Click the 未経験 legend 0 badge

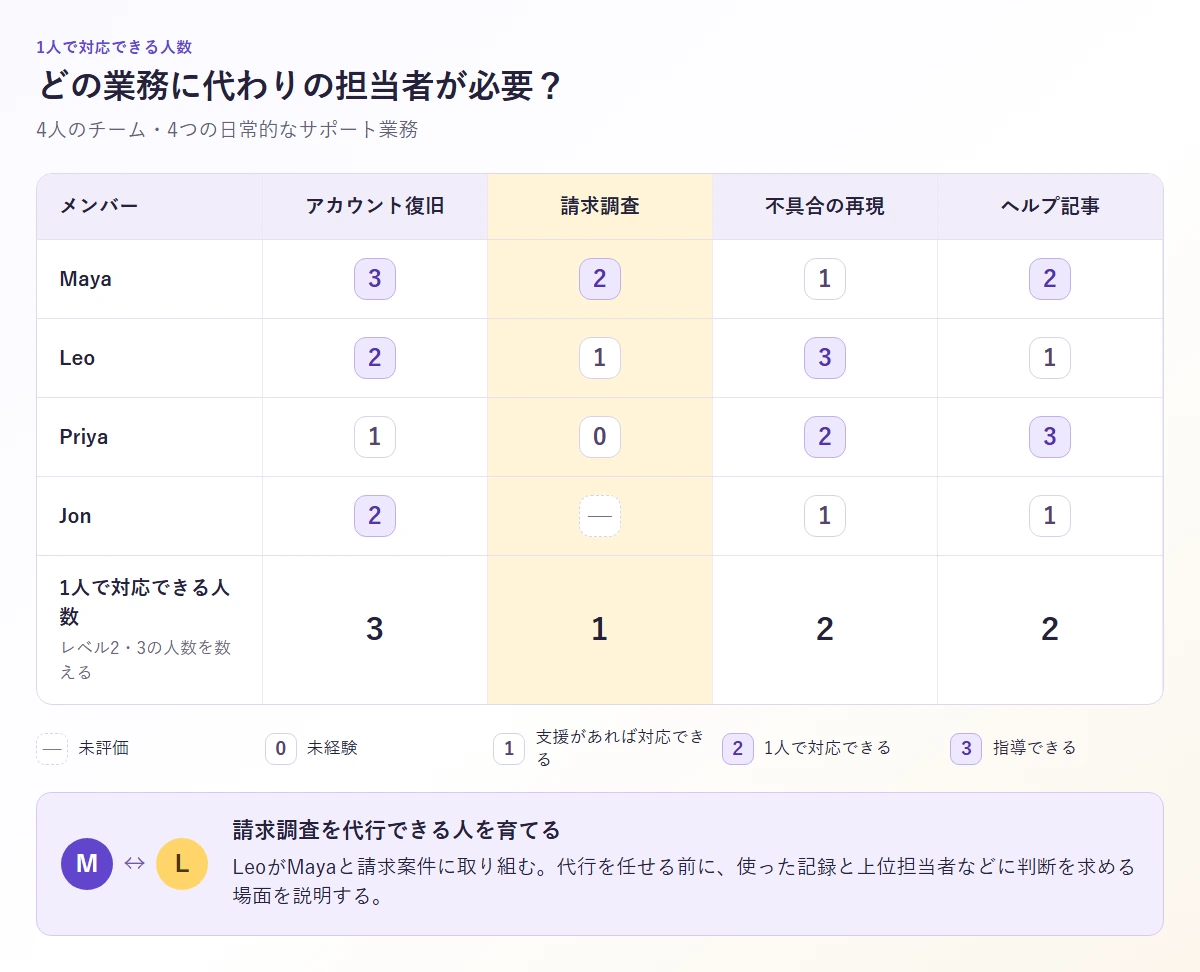[281, 748]
